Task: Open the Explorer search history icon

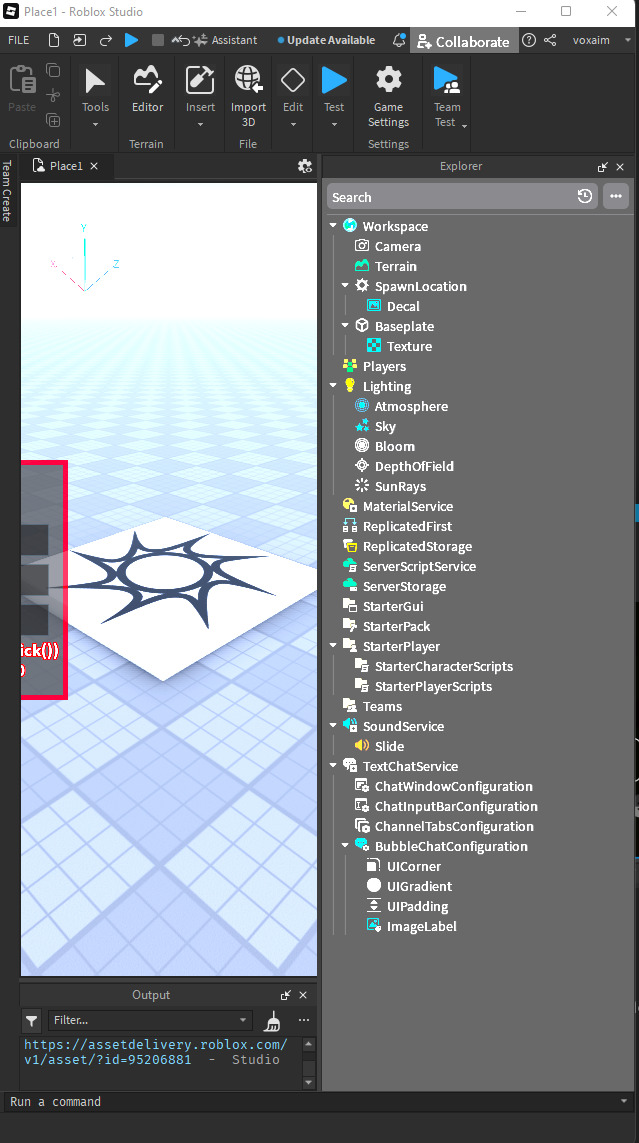Action: tap(584, 196)
